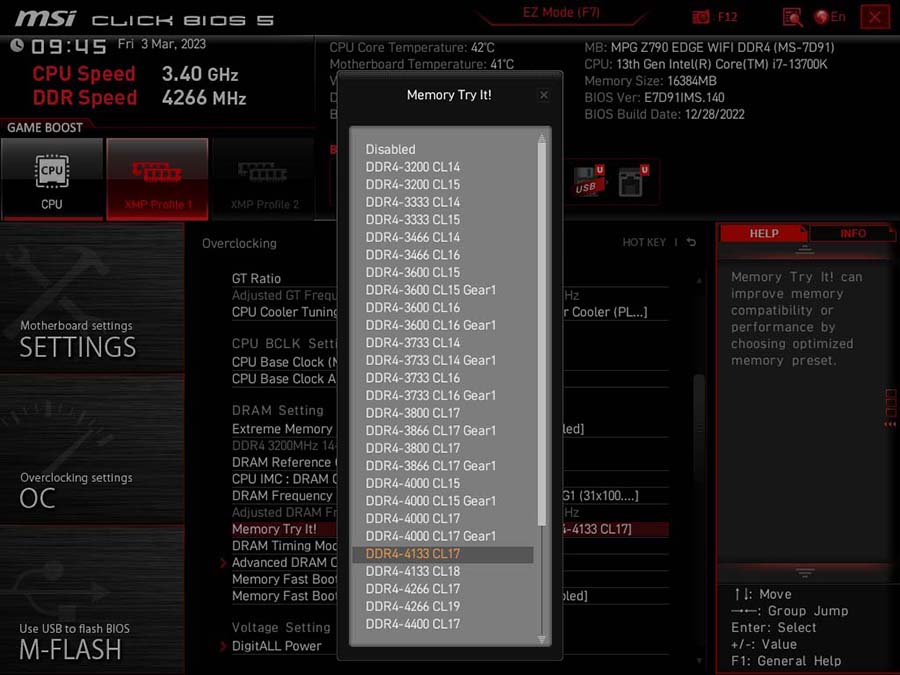Click help panel top collapse handle

click(x=805, y=250)
